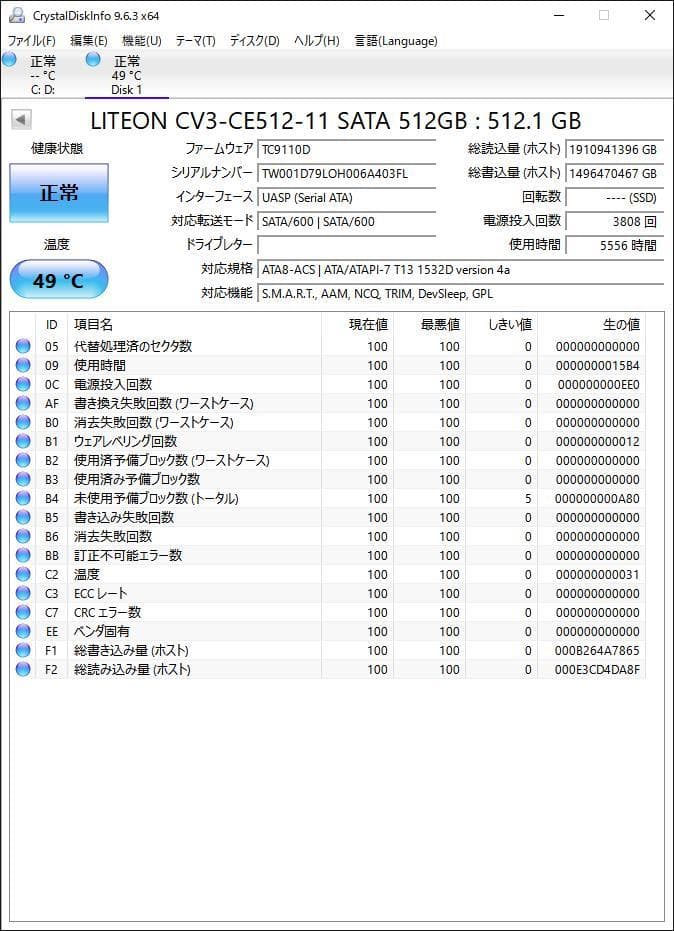The height and width of the screenshot is (931, 674).
Task: Open the 言語(Language) menu
Action: point(395,41)
